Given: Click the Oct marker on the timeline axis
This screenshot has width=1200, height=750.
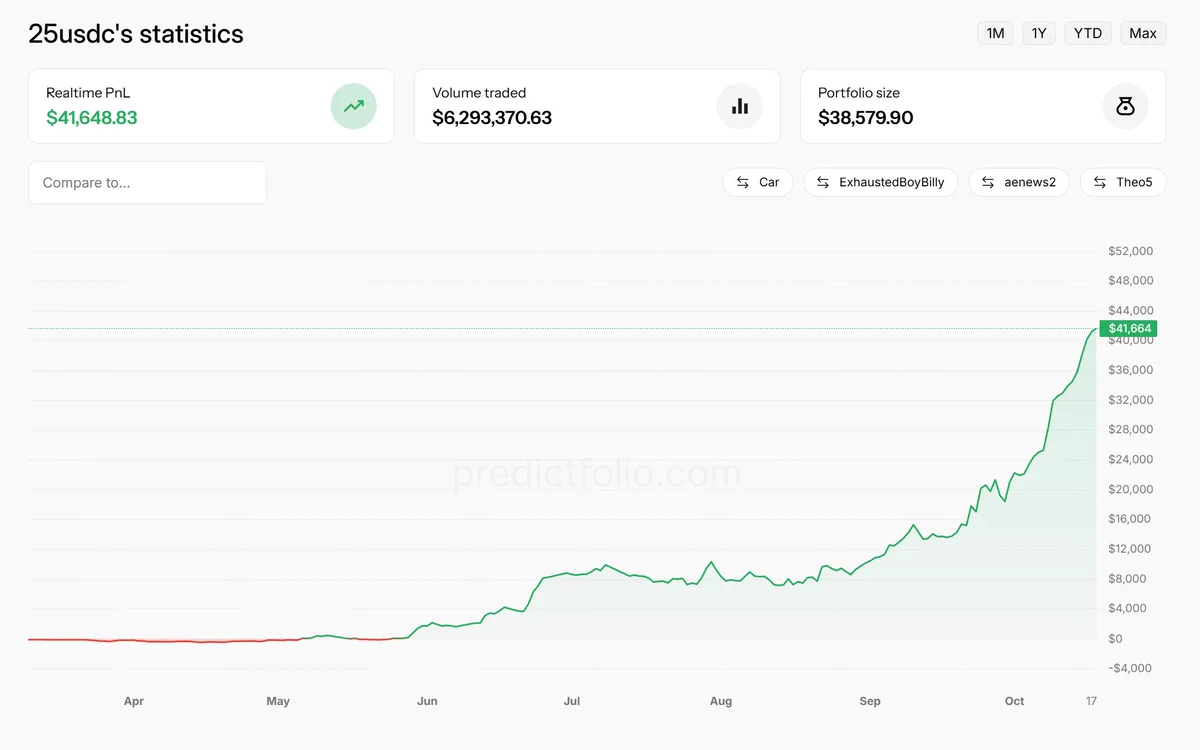Looking at the screenshot, I should [1014, 701].
